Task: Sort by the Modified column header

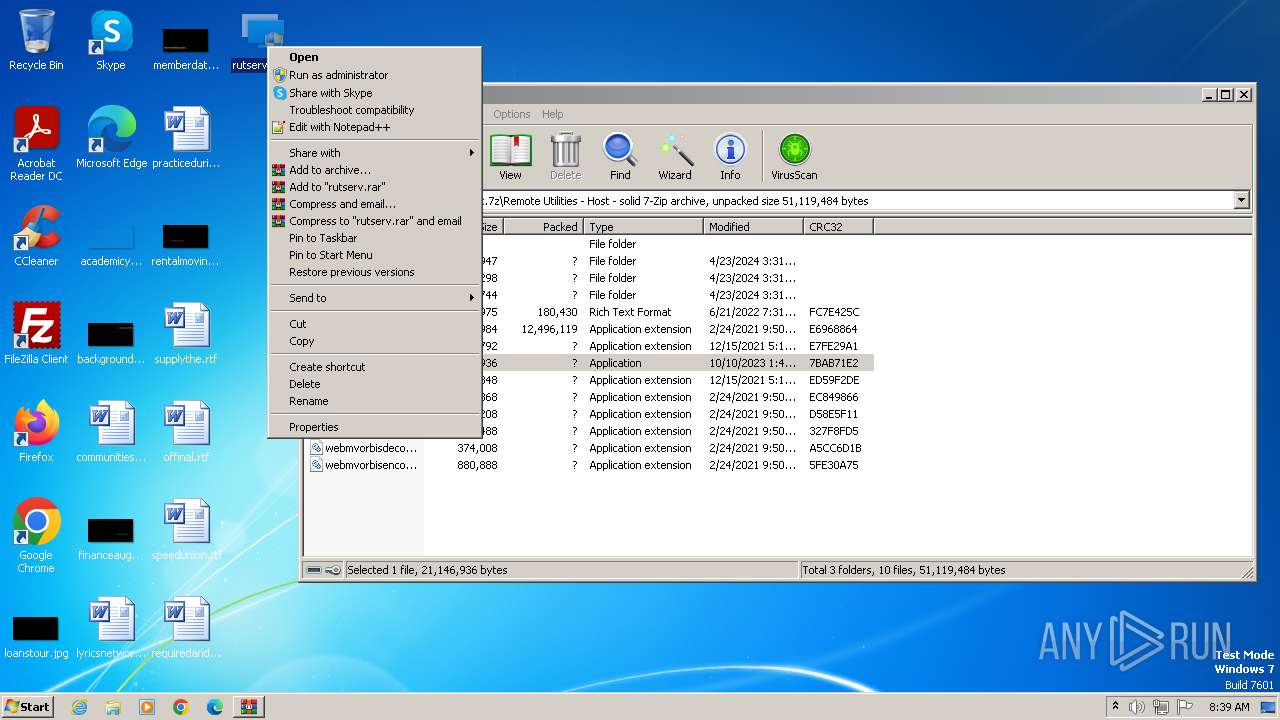Action: (x=753, y=227)
